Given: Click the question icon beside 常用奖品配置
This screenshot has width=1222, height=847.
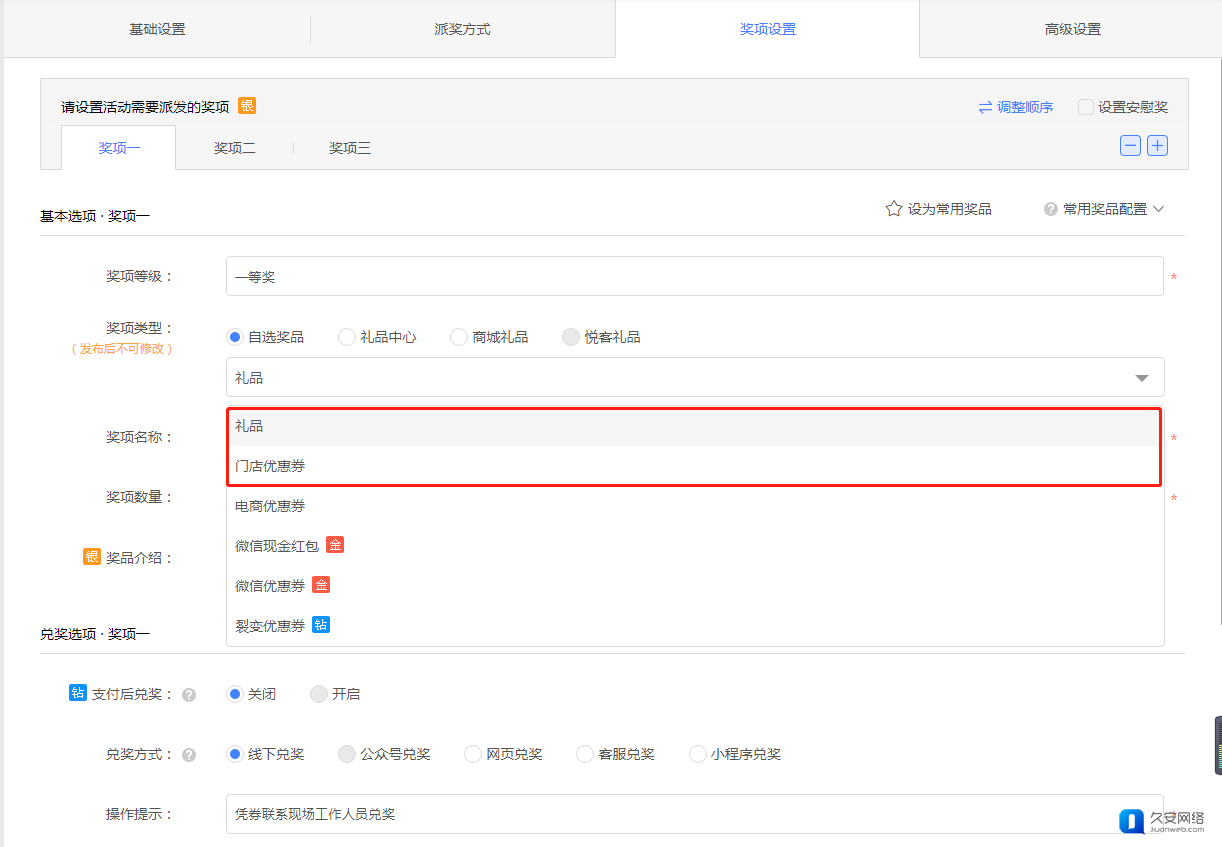Looking at the screenshot, I should (1051, 209).
